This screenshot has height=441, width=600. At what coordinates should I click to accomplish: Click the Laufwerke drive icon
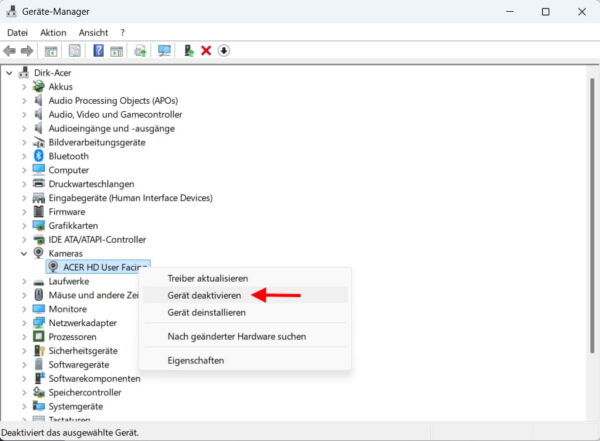[39, 282]
